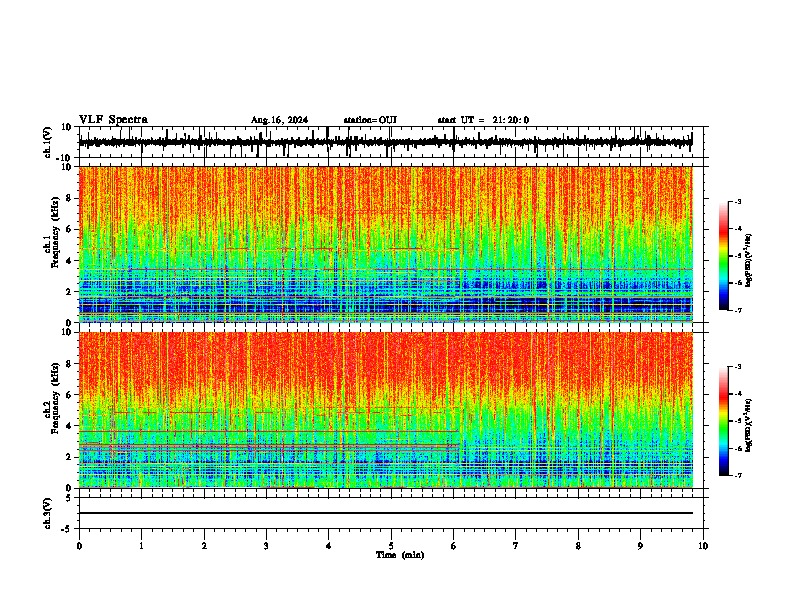Click the "6" frequency tick on ch.2 spectrogram
This screenshot has width=792, height=612.
tap(70, 394)
